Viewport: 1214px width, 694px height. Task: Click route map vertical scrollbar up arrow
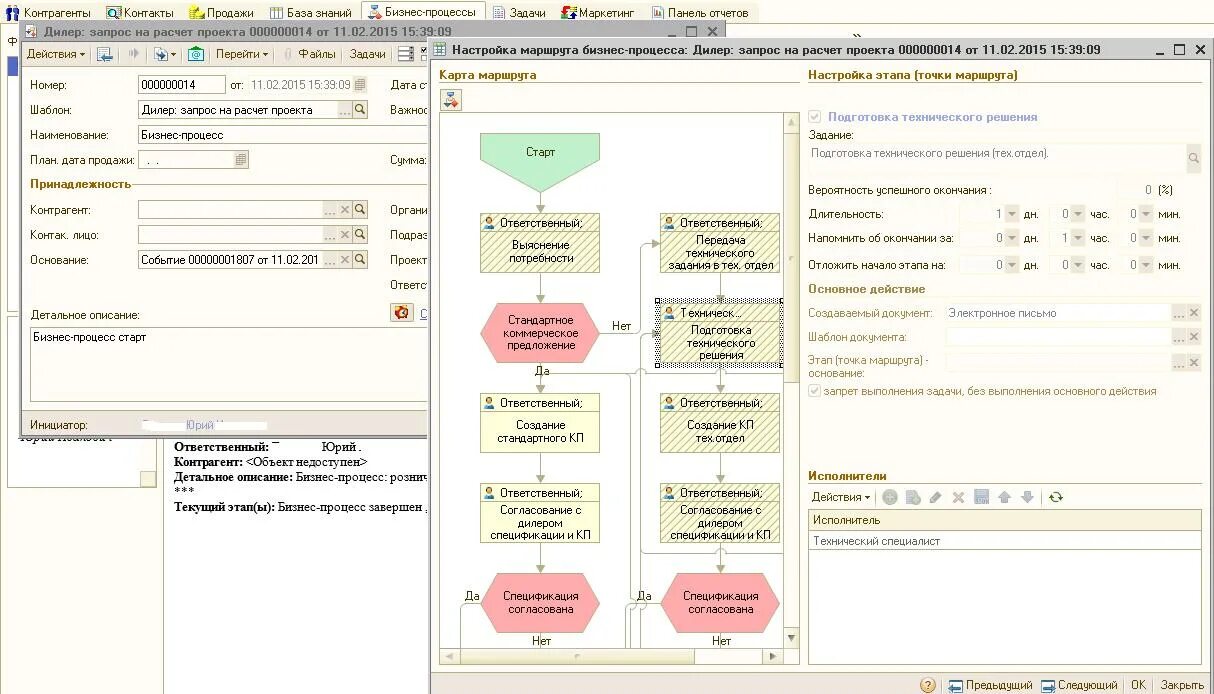(x=792, y=120)
